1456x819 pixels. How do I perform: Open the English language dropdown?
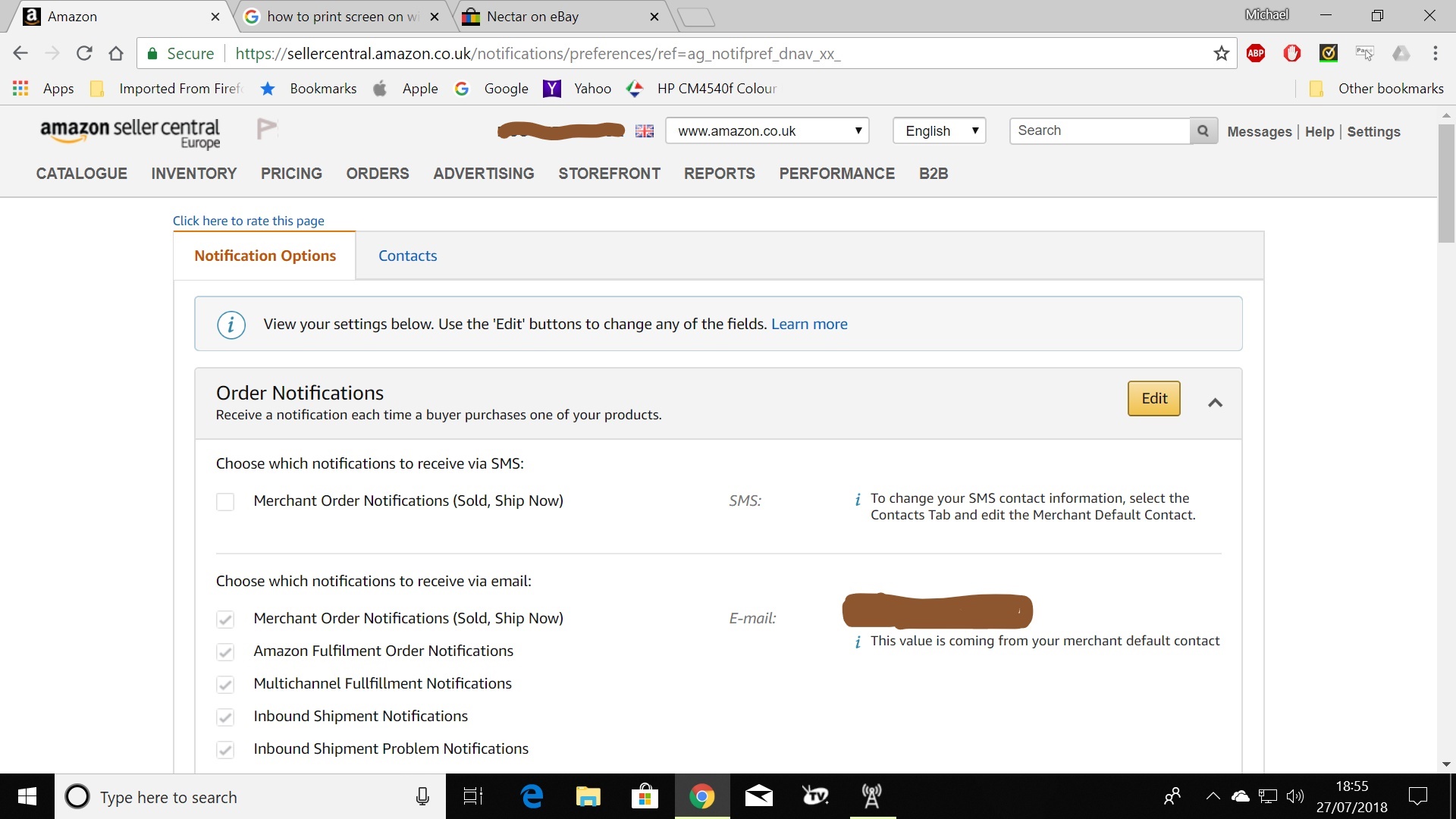[939, 130]
